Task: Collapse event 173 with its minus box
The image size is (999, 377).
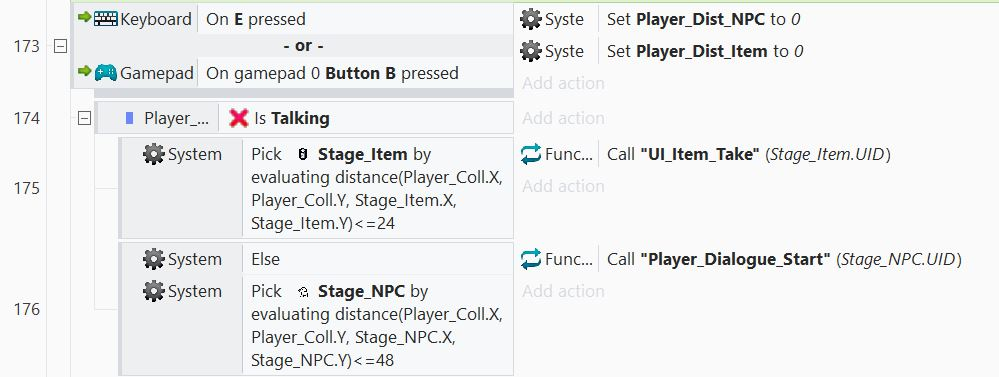Action: 60,46
